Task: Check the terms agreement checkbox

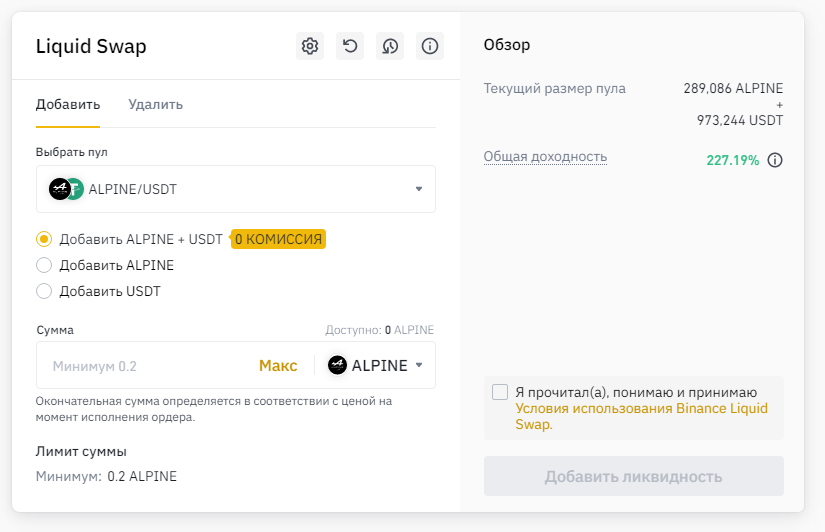Action: pos(500,392)
